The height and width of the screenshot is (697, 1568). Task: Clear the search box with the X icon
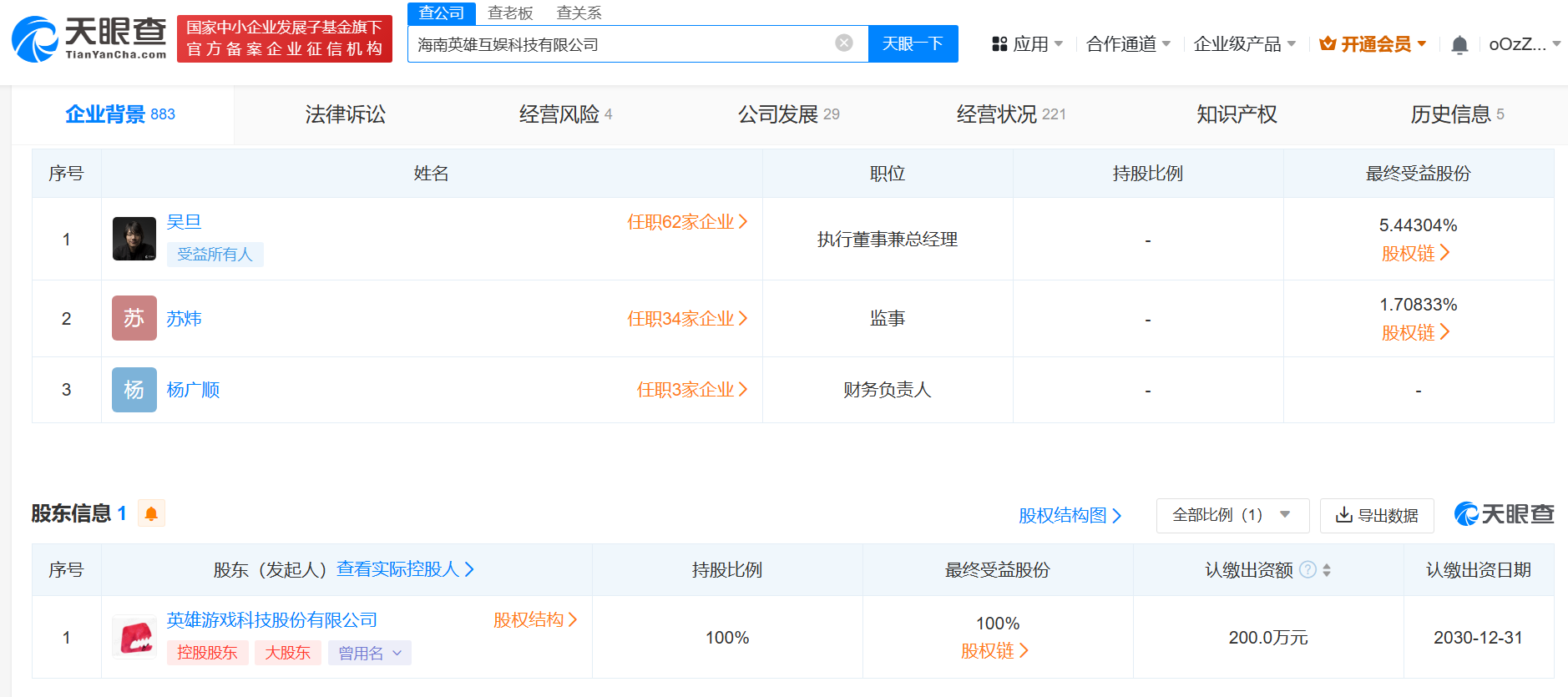click(844, 43)
